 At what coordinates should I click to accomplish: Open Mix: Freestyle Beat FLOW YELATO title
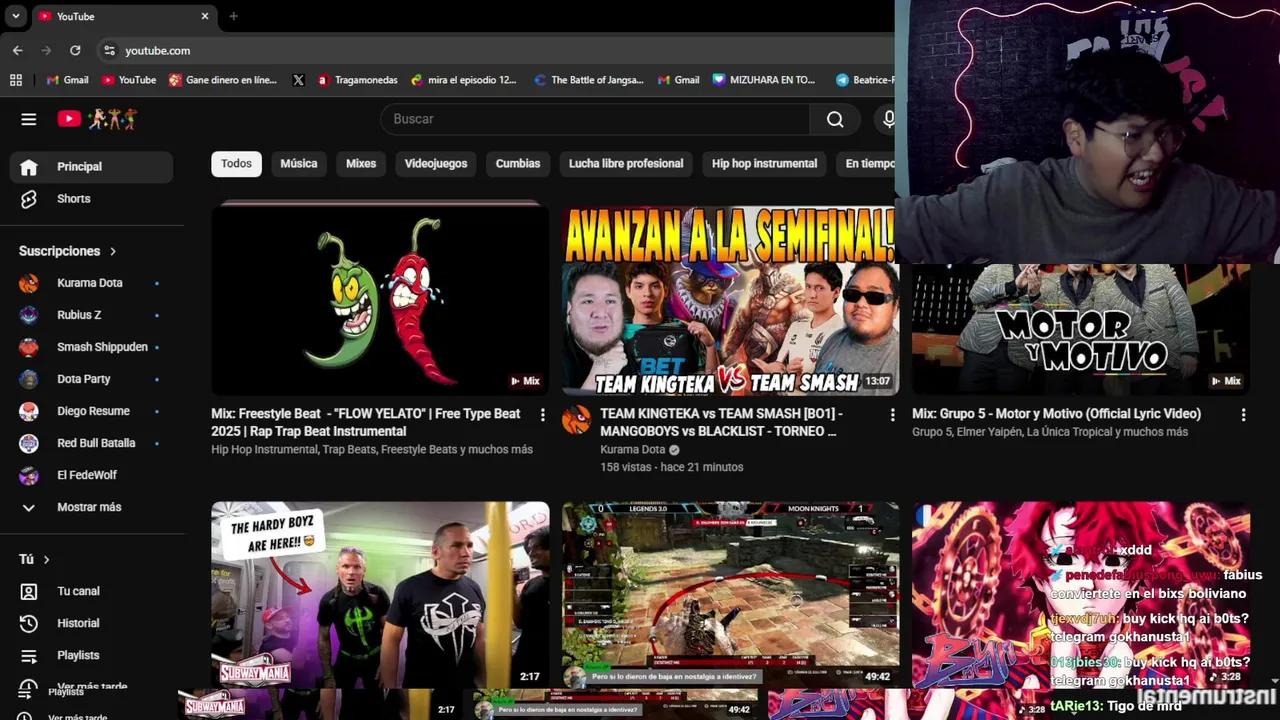pos(366,422)
